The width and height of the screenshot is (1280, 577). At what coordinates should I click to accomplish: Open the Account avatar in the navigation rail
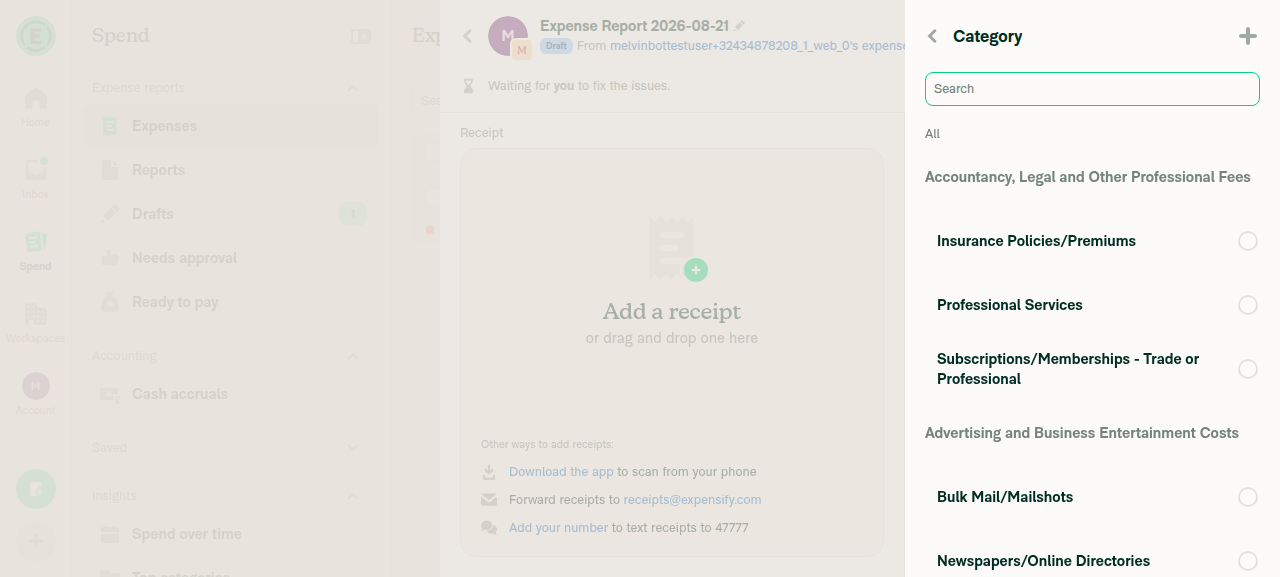tap(36, 394)
